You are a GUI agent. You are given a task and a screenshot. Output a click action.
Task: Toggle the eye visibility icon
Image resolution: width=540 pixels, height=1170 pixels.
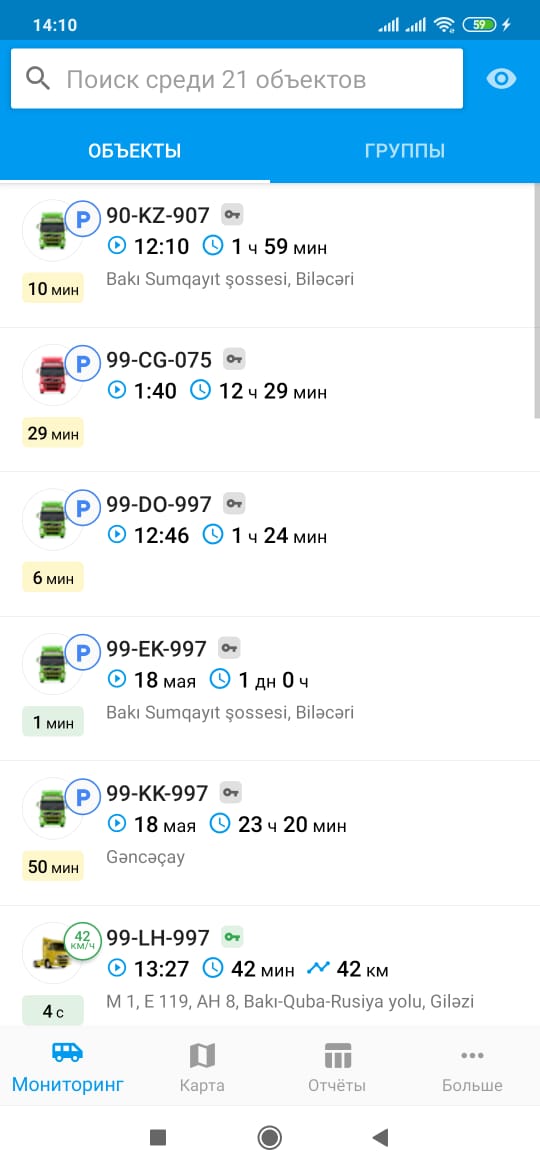click(x=501, y=79)
